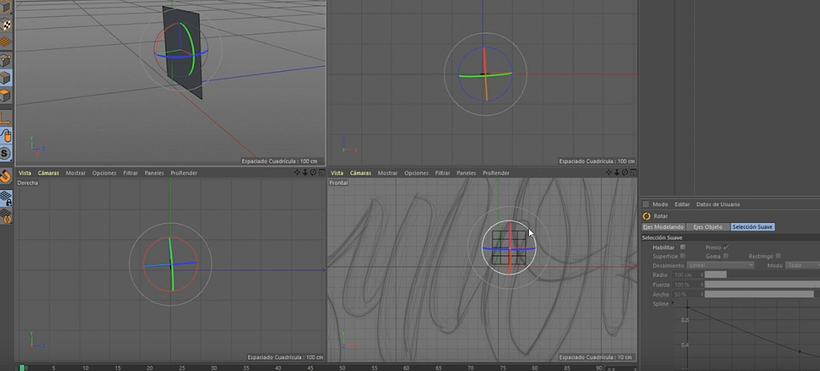
Task: Click Frontal viewport move-camera icon
Action: [x=609, y=173]
